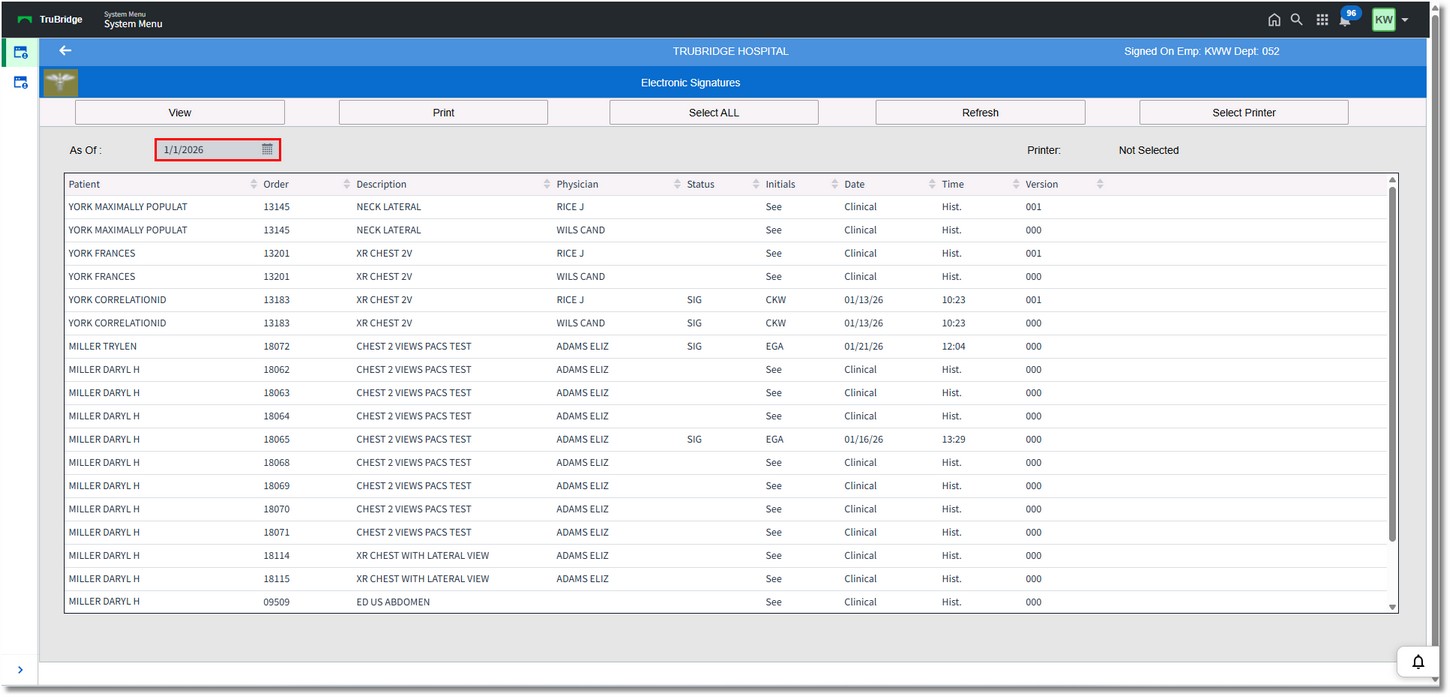Image resolution: width=1450 pixels, height=697 pixels.
Task: Open the As Of calendar picker
Action: (x=267, y=148)
